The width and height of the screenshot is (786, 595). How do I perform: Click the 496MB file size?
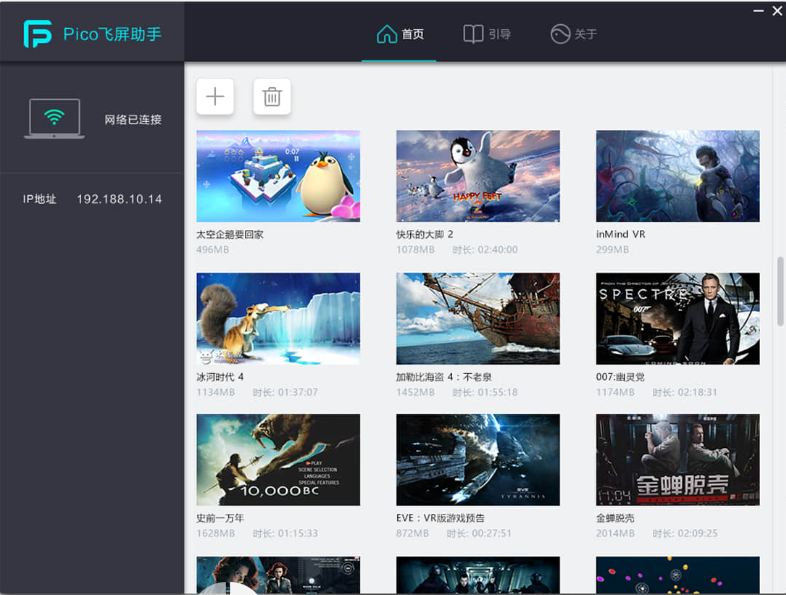click(213, 250)
